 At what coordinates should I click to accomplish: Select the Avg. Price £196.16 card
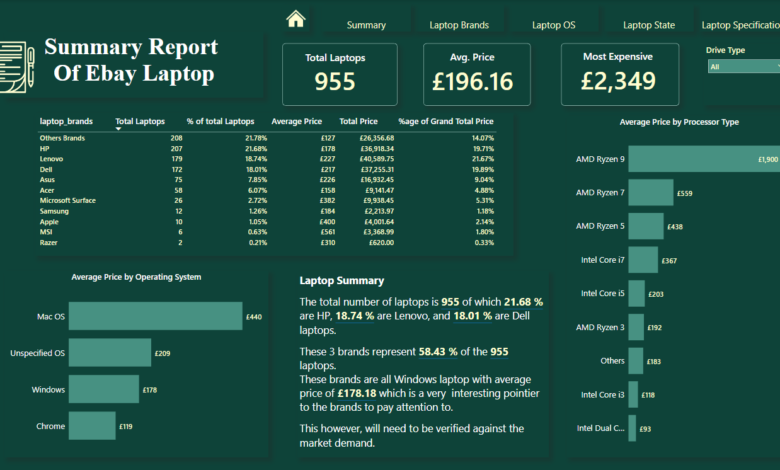click(x=477, y=74)
